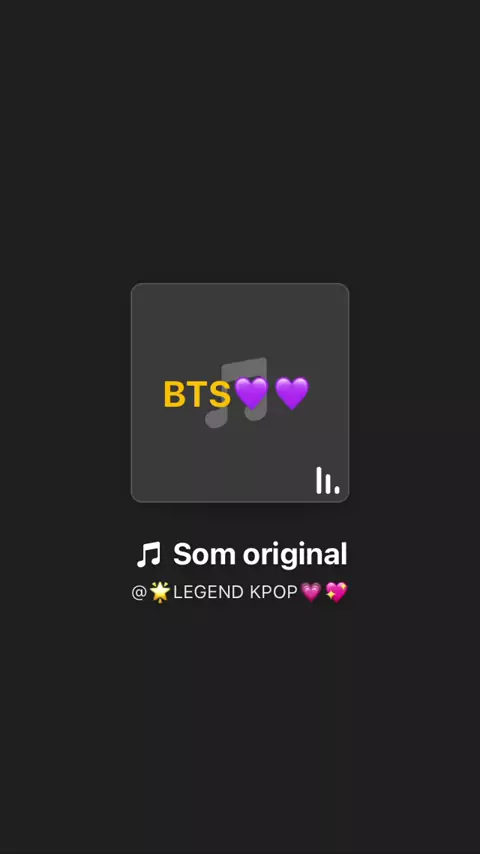Click the word original in sound title
480x854 pixels.
295,554
